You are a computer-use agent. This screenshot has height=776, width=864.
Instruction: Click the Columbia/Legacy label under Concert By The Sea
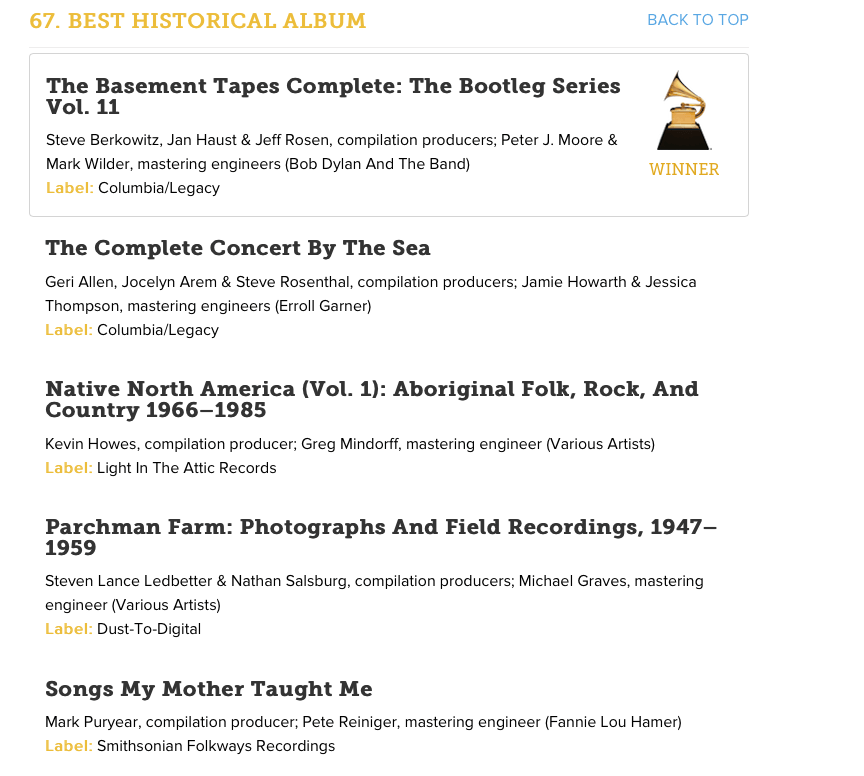(158, 330)
